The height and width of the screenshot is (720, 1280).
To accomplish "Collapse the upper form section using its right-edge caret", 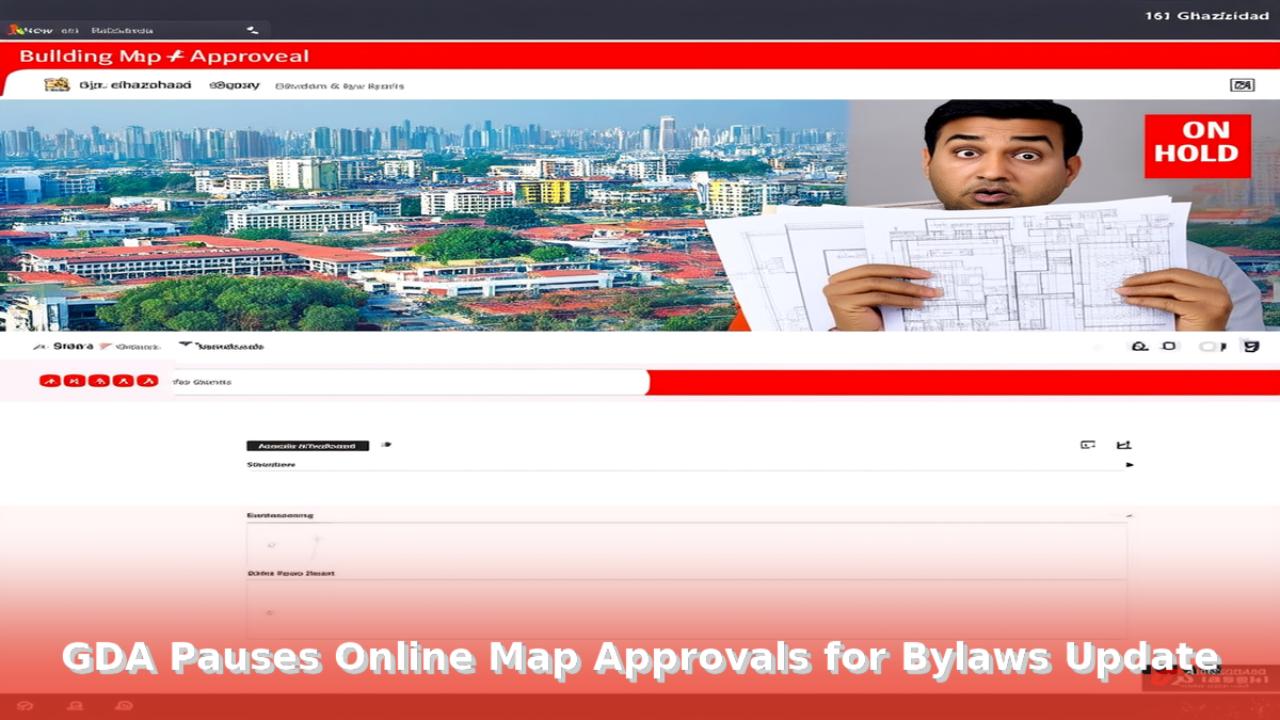I will 1129,515.
